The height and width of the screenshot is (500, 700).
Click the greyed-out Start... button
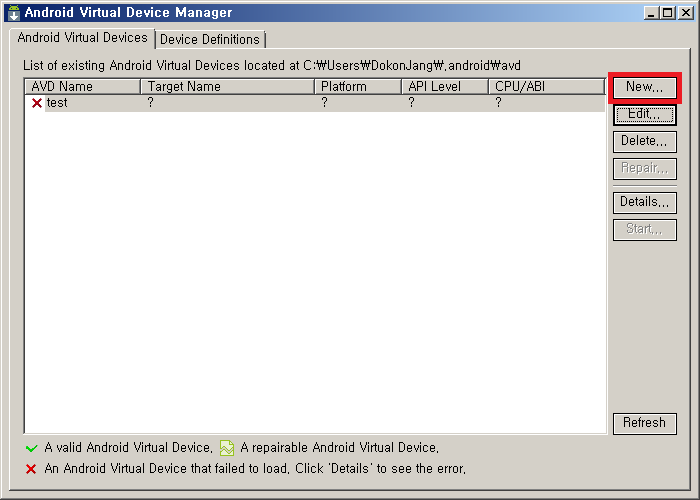click(x=645, y=229)
